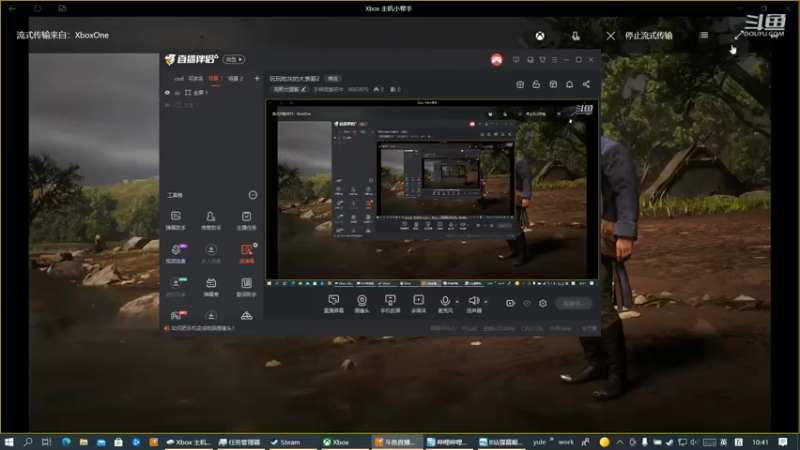
Task: Click the shield icon in 直播伴侣 title bar
Action: pos(516,60)
